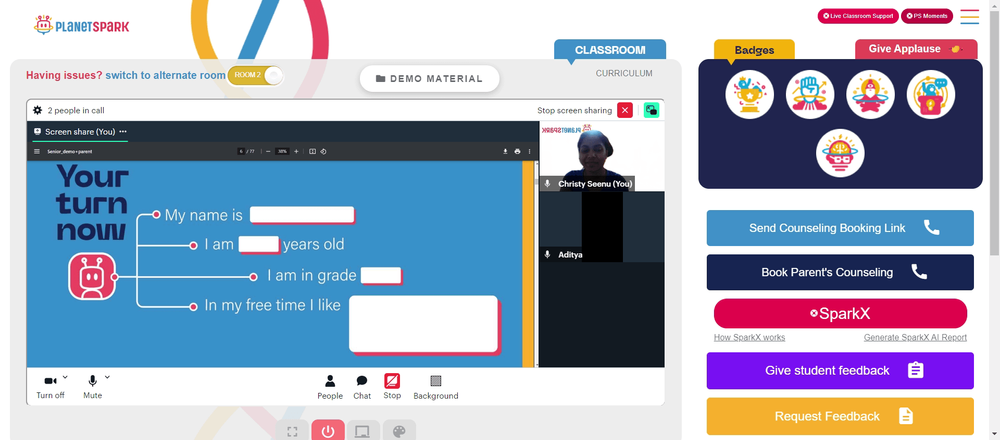Click Live Classroom Support button

(858, 16)
